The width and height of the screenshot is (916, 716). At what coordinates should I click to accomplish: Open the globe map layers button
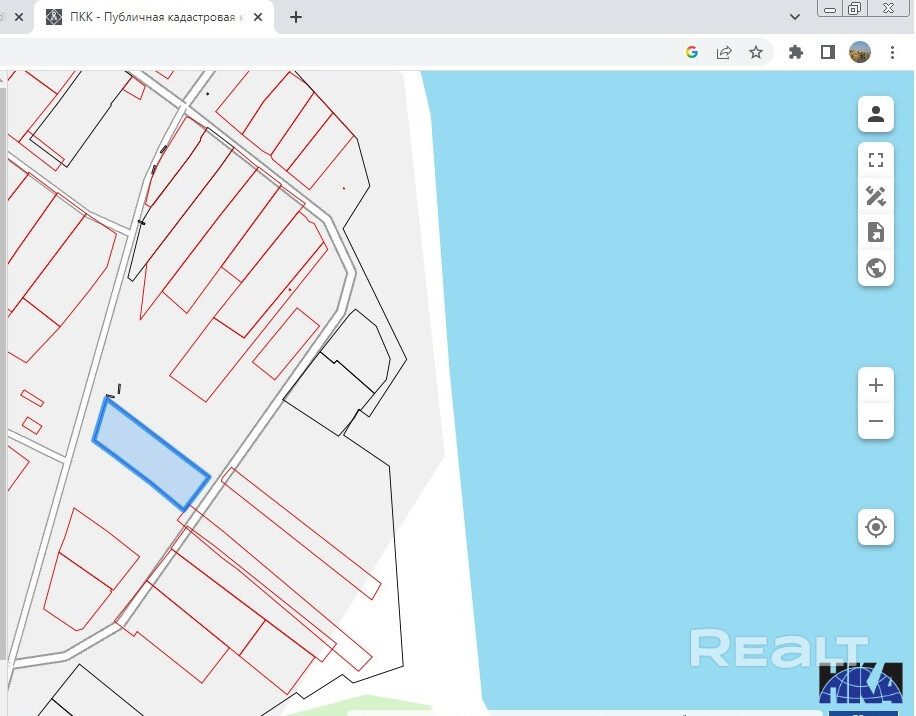pyautogui.click(x=875, y=268)
